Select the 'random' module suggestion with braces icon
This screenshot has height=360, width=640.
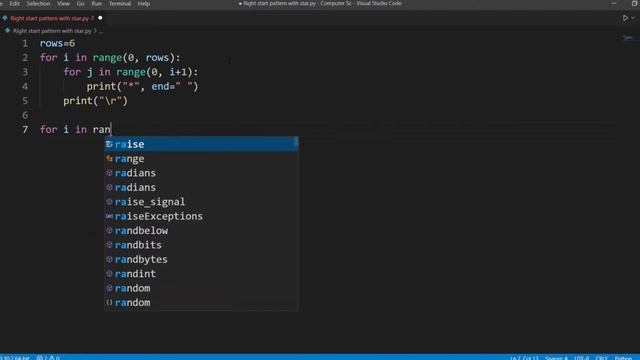pos(201,302)
